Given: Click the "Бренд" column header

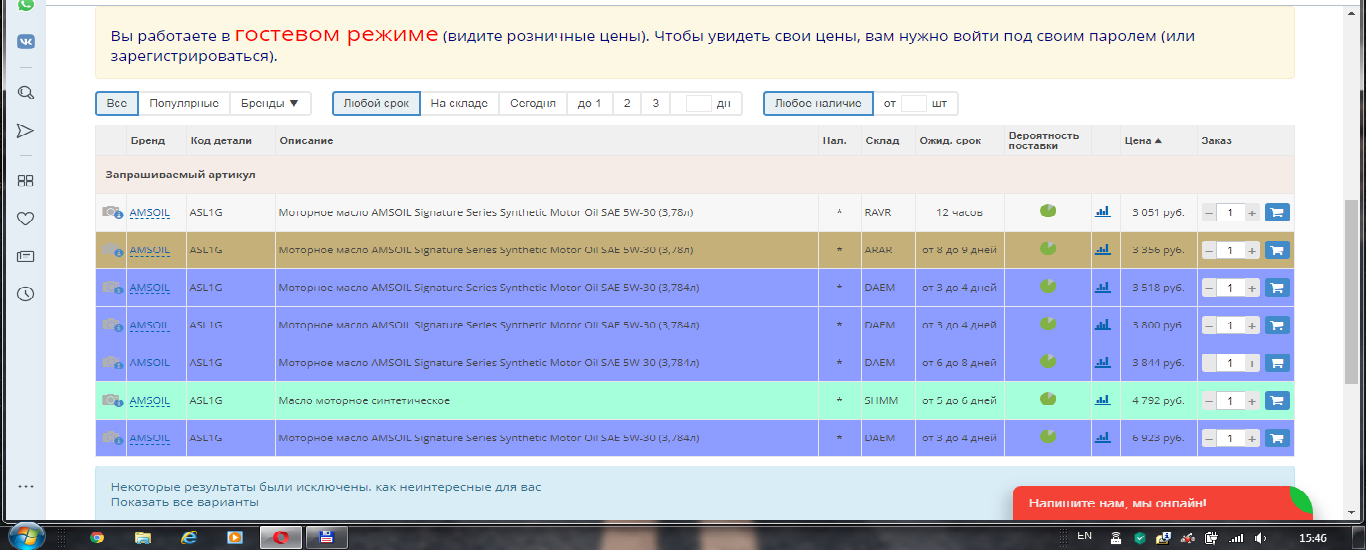Looking at the screenshot, I should (x=147, y=141).
